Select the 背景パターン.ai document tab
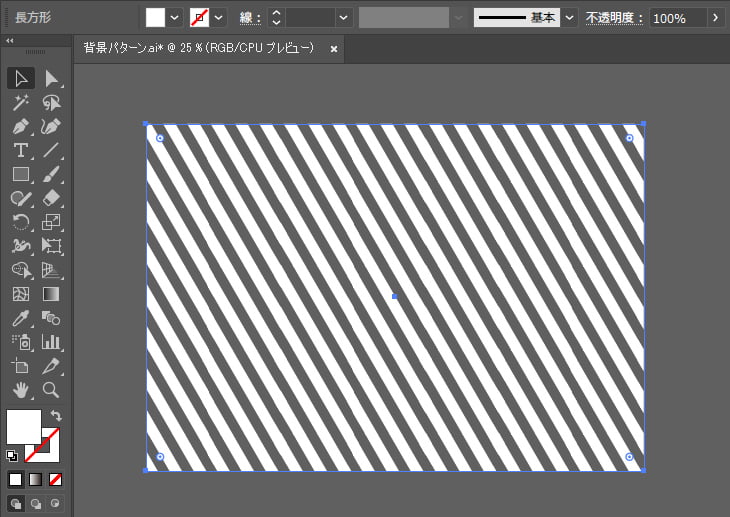730x517 pixels. coord(198,48)
